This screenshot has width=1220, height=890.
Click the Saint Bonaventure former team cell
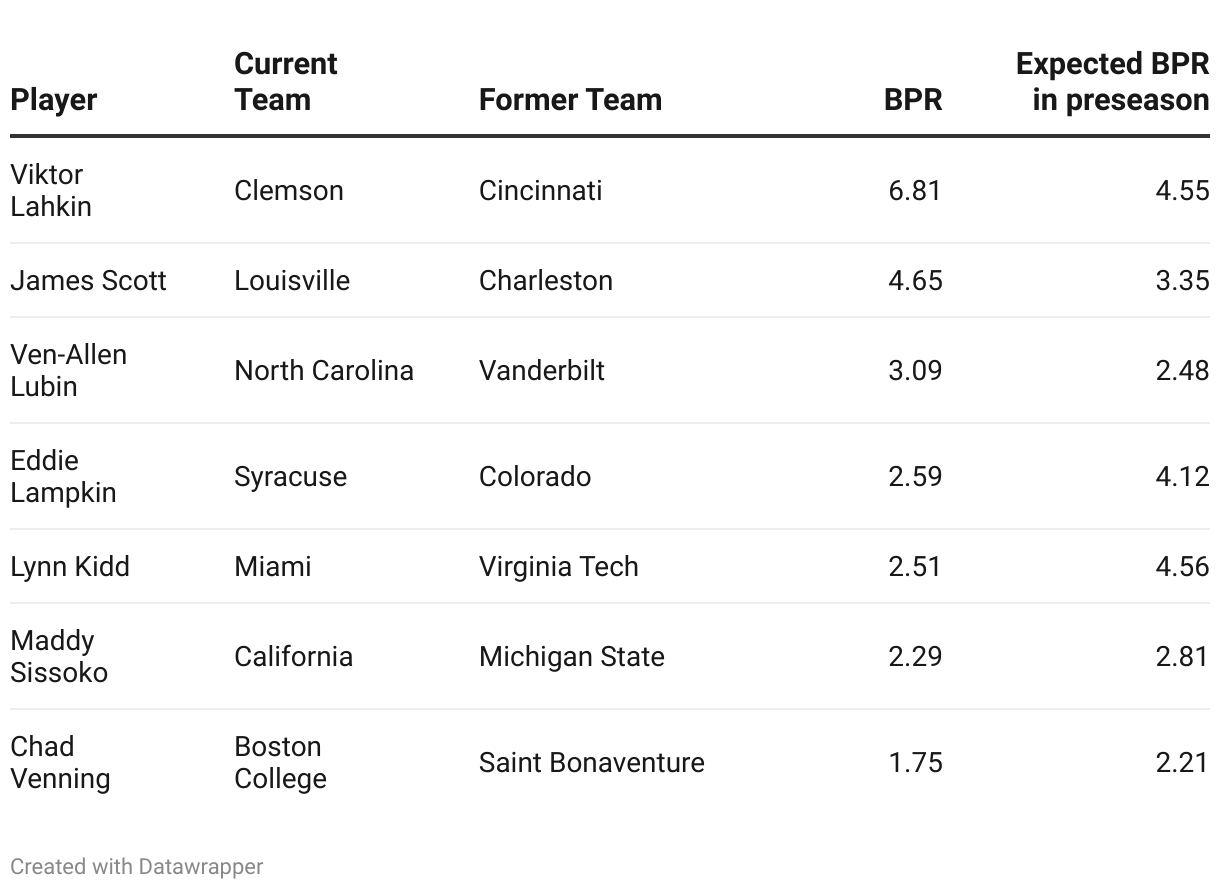pyautogui.click(x=592, y=762)
